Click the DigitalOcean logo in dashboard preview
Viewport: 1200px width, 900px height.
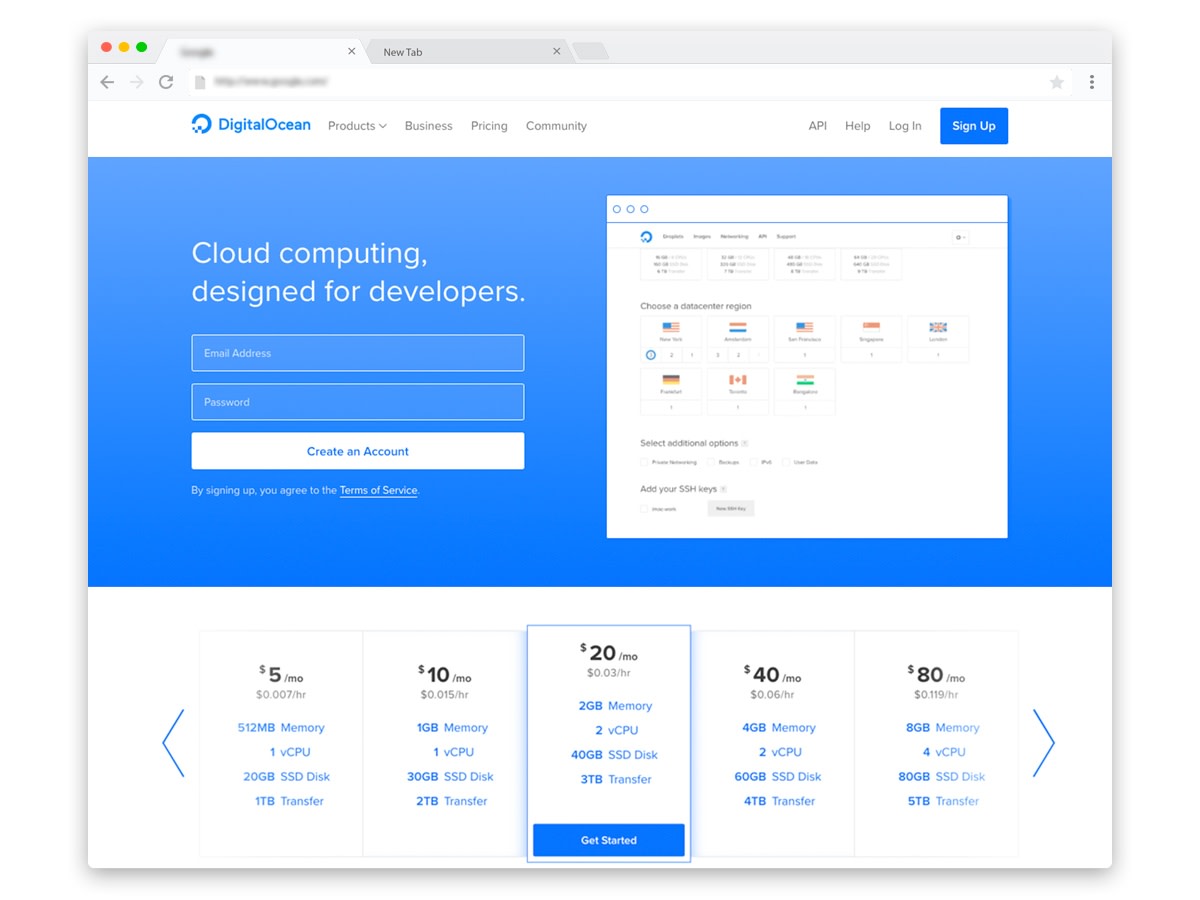click(646, 237)
